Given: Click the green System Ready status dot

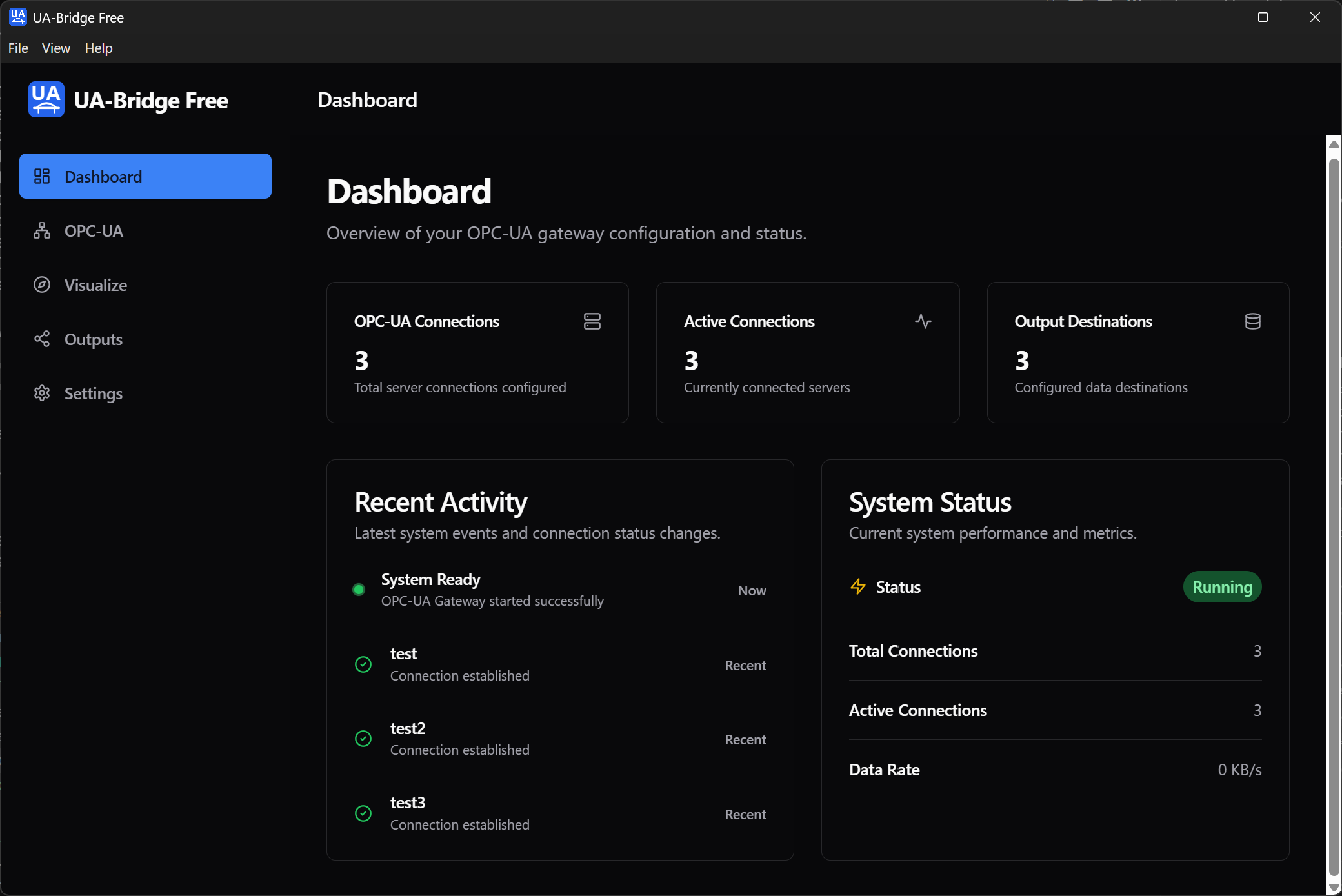Looking at the screenshot, I should [358, 589].
